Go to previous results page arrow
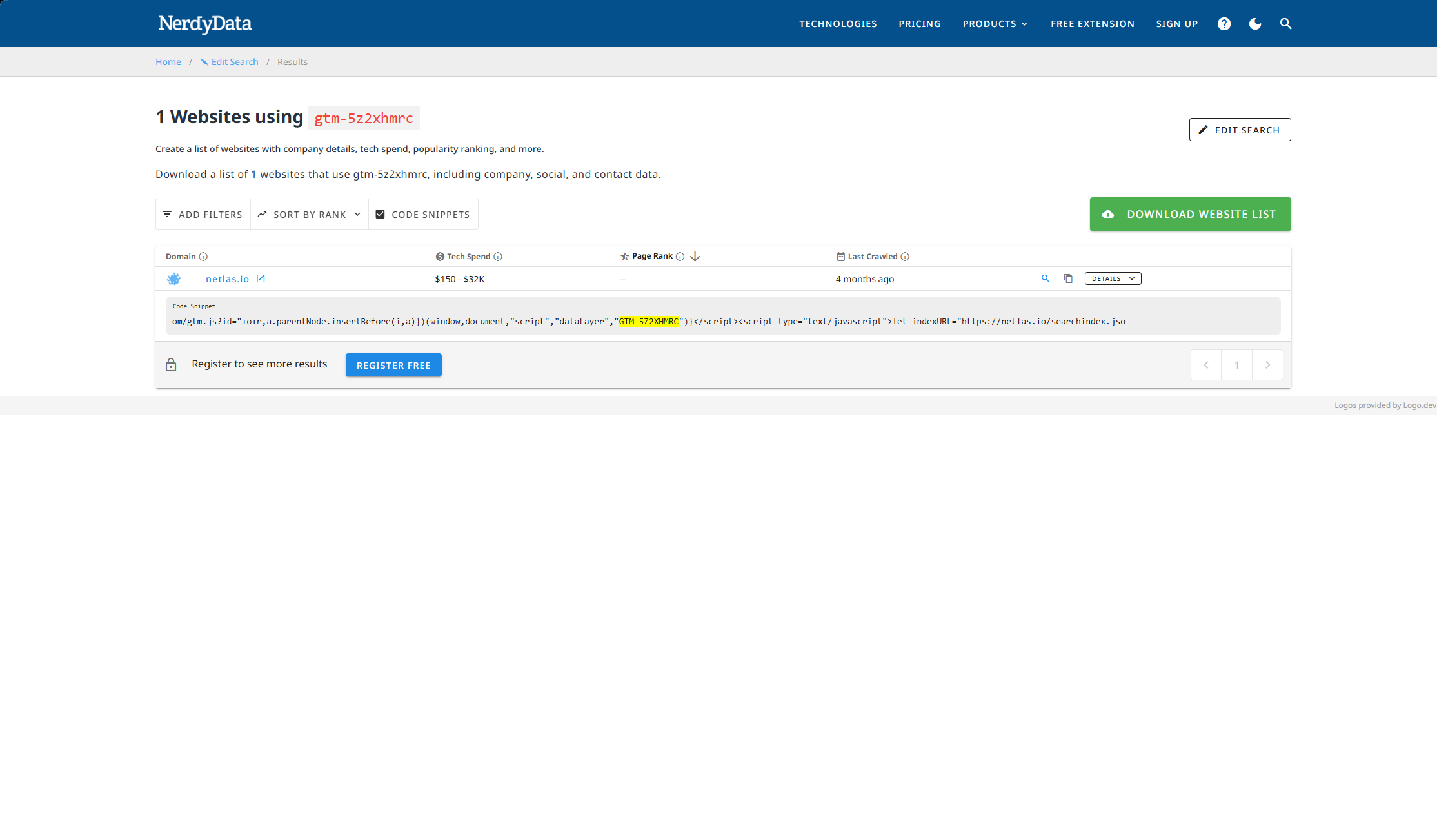Screen dimensions: 1437x840 pyautogui.click(x=1205, y=365)
